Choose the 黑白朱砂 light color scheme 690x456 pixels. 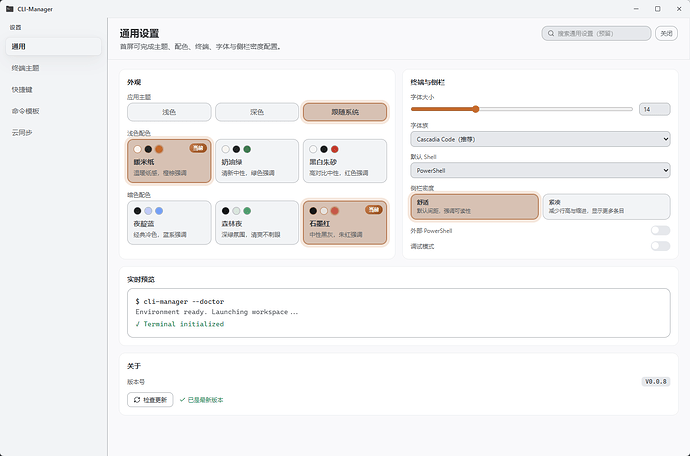click(345, 161)
